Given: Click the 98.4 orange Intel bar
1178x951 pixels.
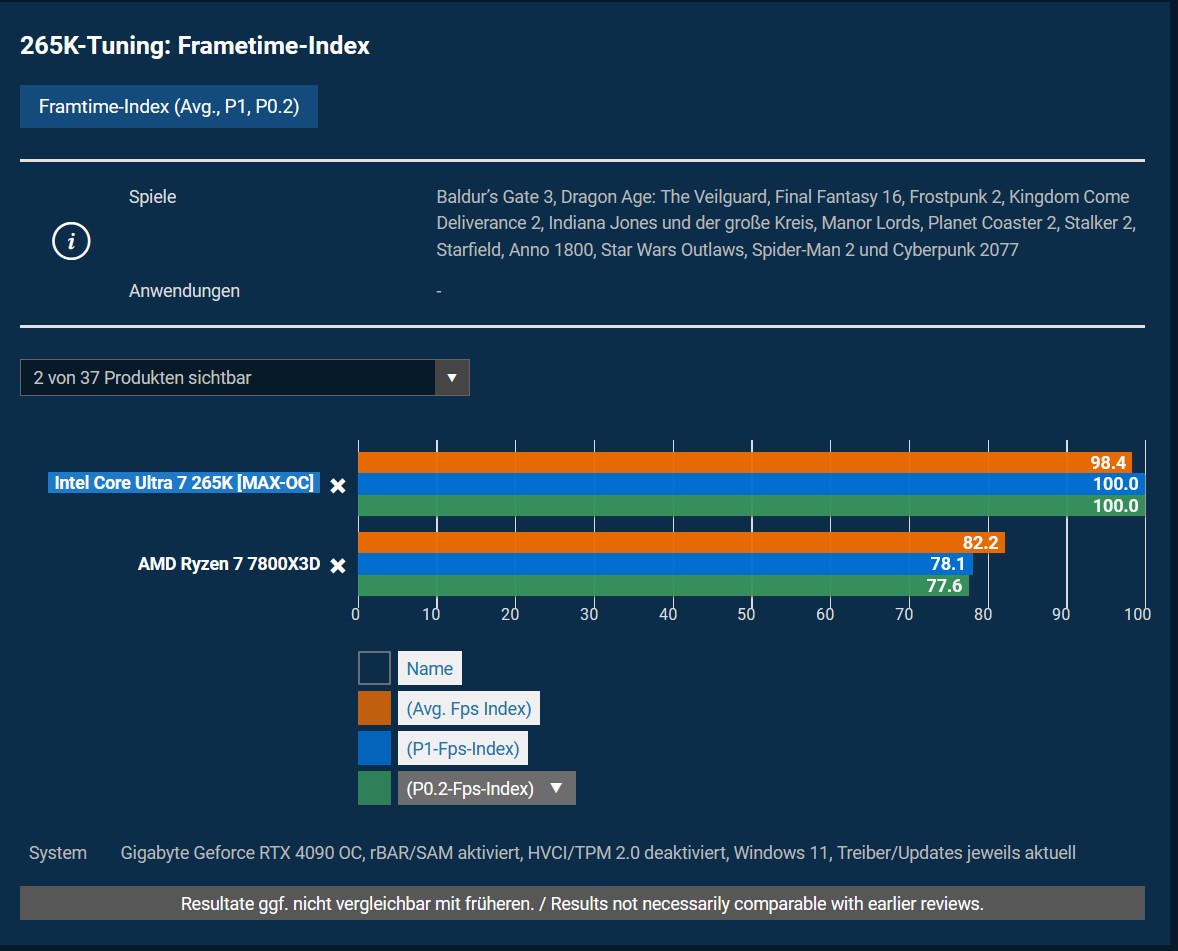Looking at the screenshot, I should click(x=745, y=463).
